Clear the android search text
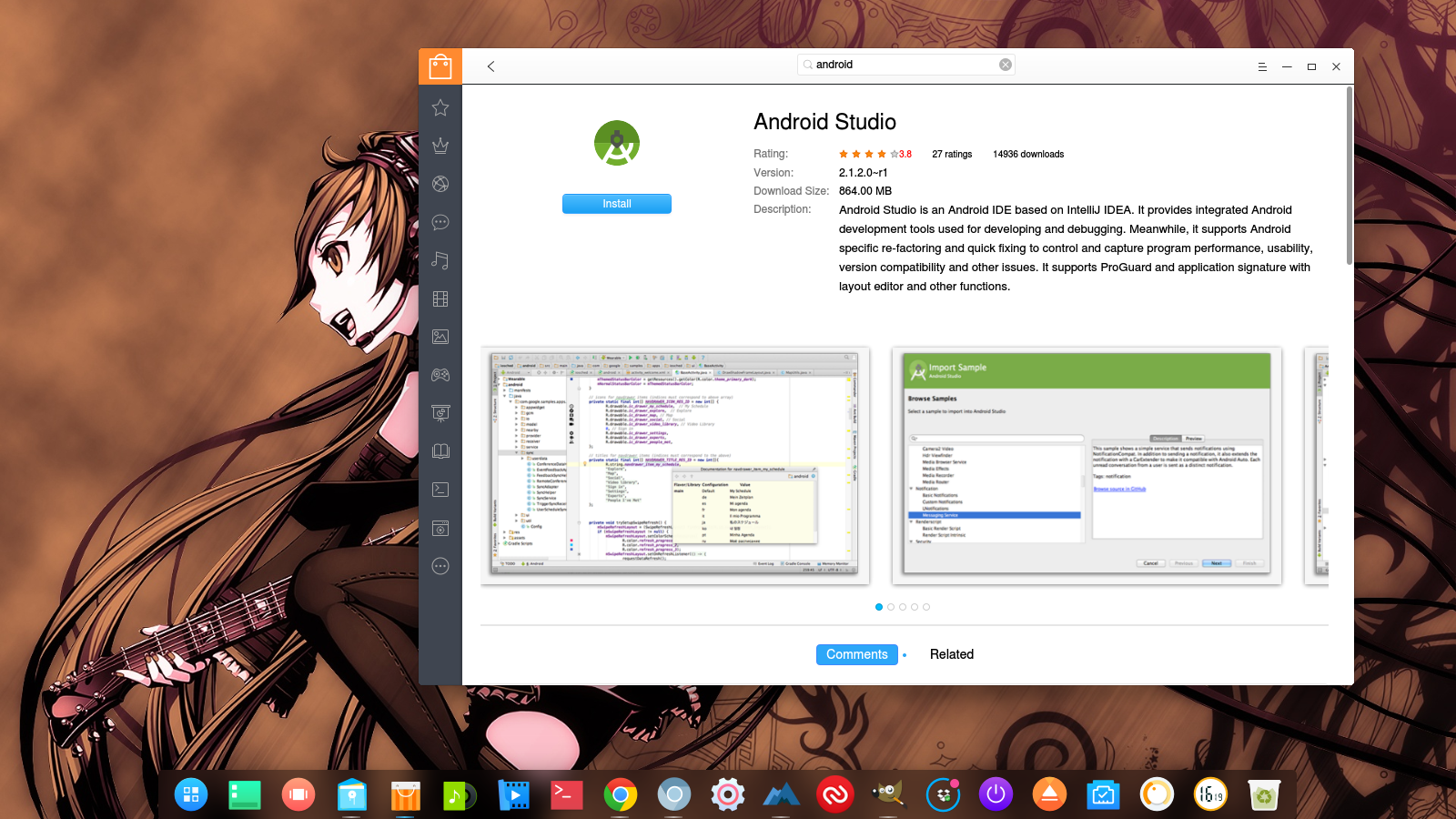The height and width of the screenshot is (819, 1456). point(1006,65)
